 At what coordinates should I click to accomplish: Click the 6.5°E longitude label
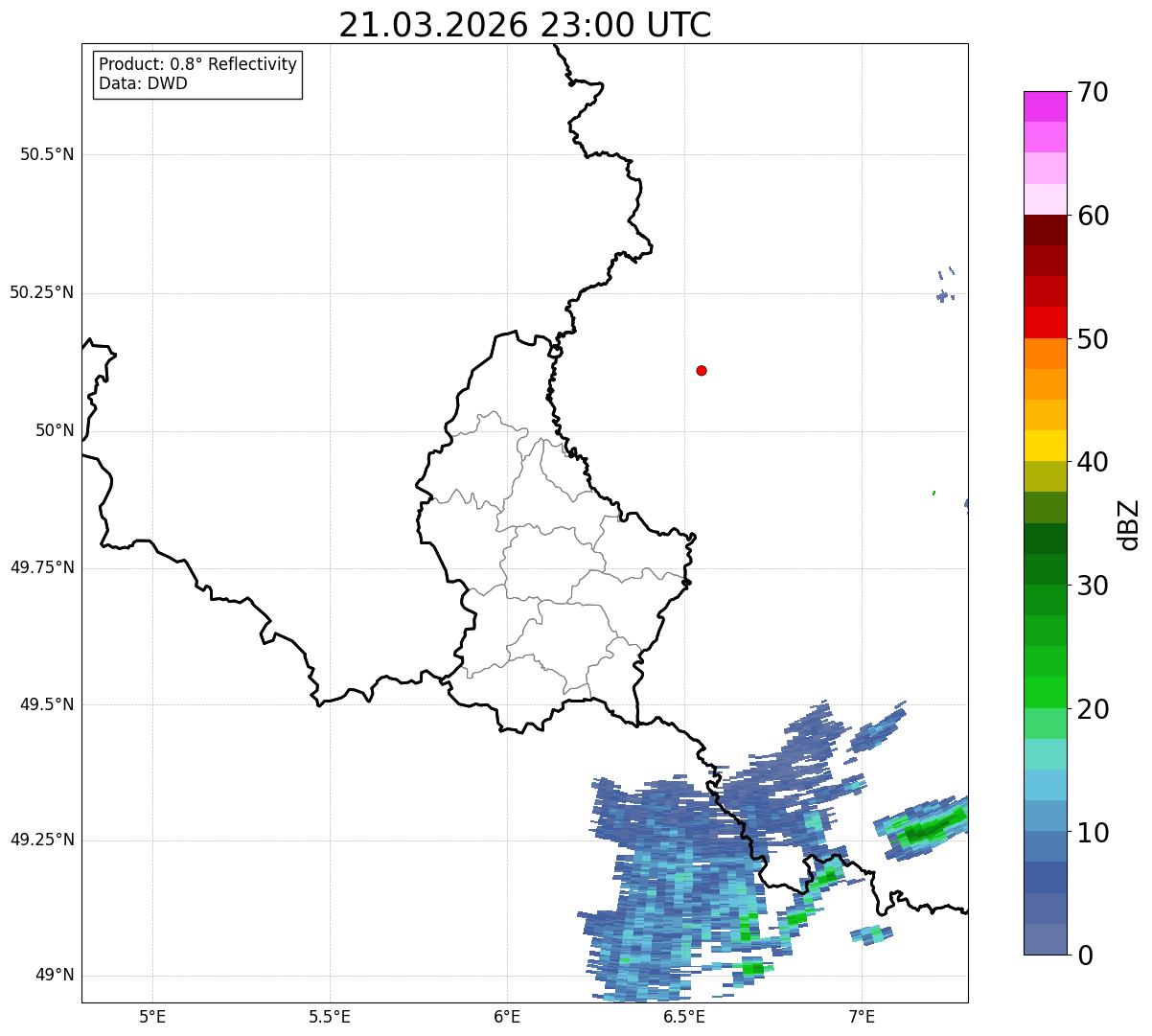[684, 1017]
